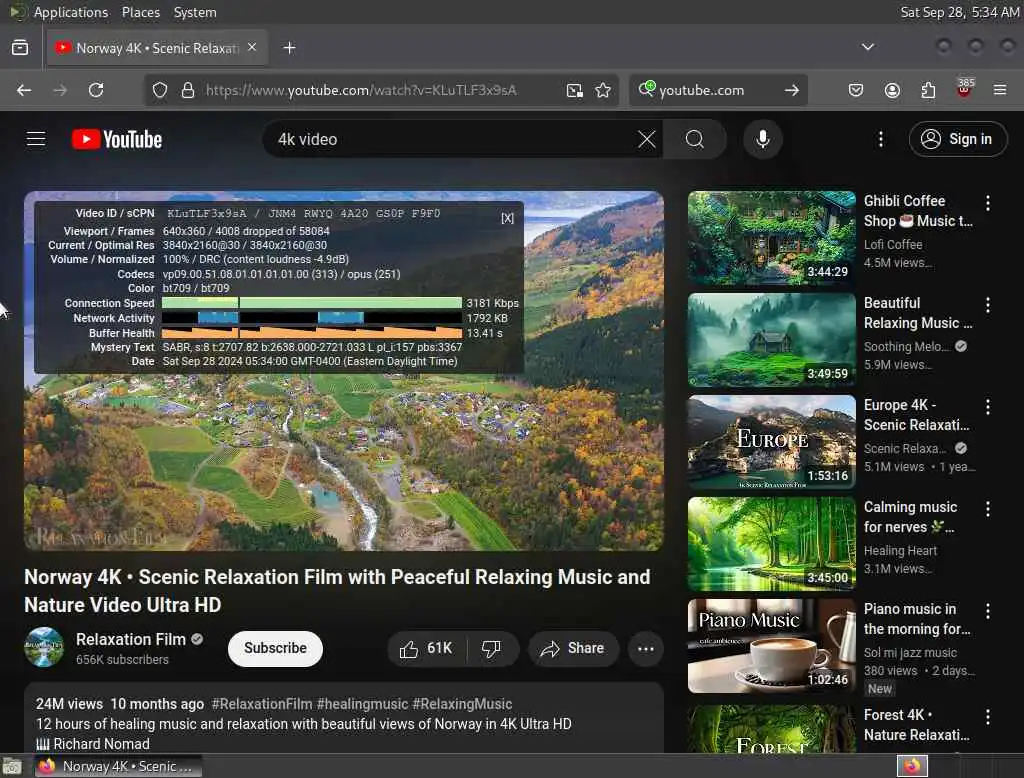Click the #RelaxingMusic hashtag
The height and width of the screenshot is (778, 1024).
462,704
